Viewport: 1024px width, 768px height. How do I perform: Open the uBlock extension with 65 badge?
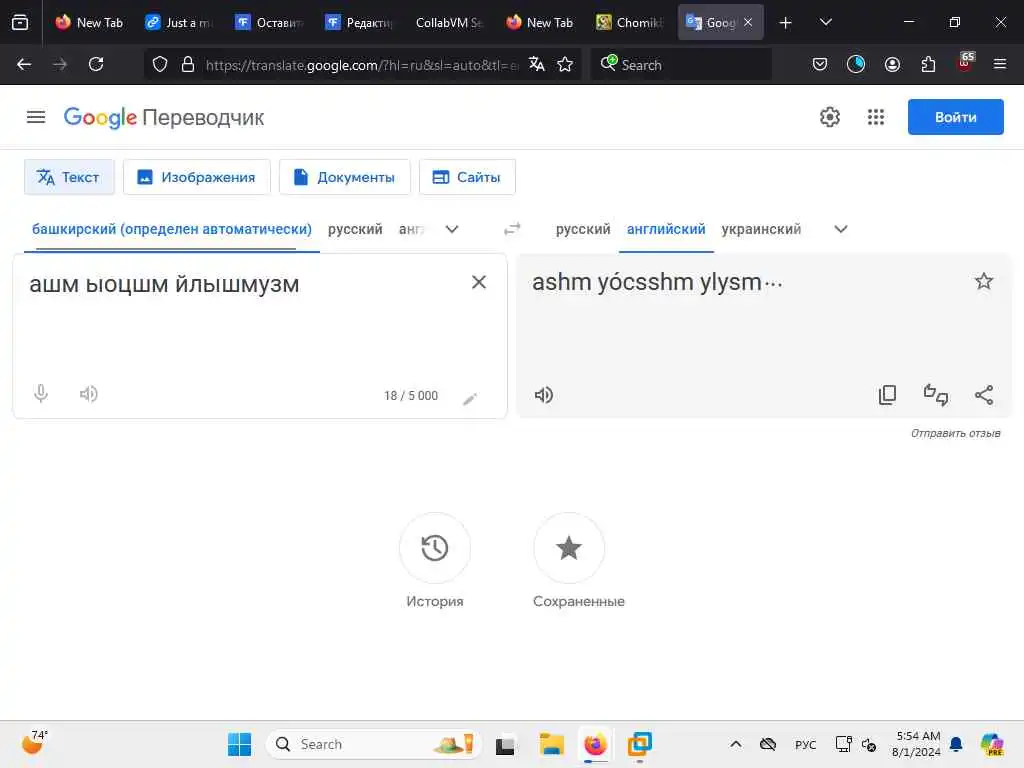coord(965,62)
